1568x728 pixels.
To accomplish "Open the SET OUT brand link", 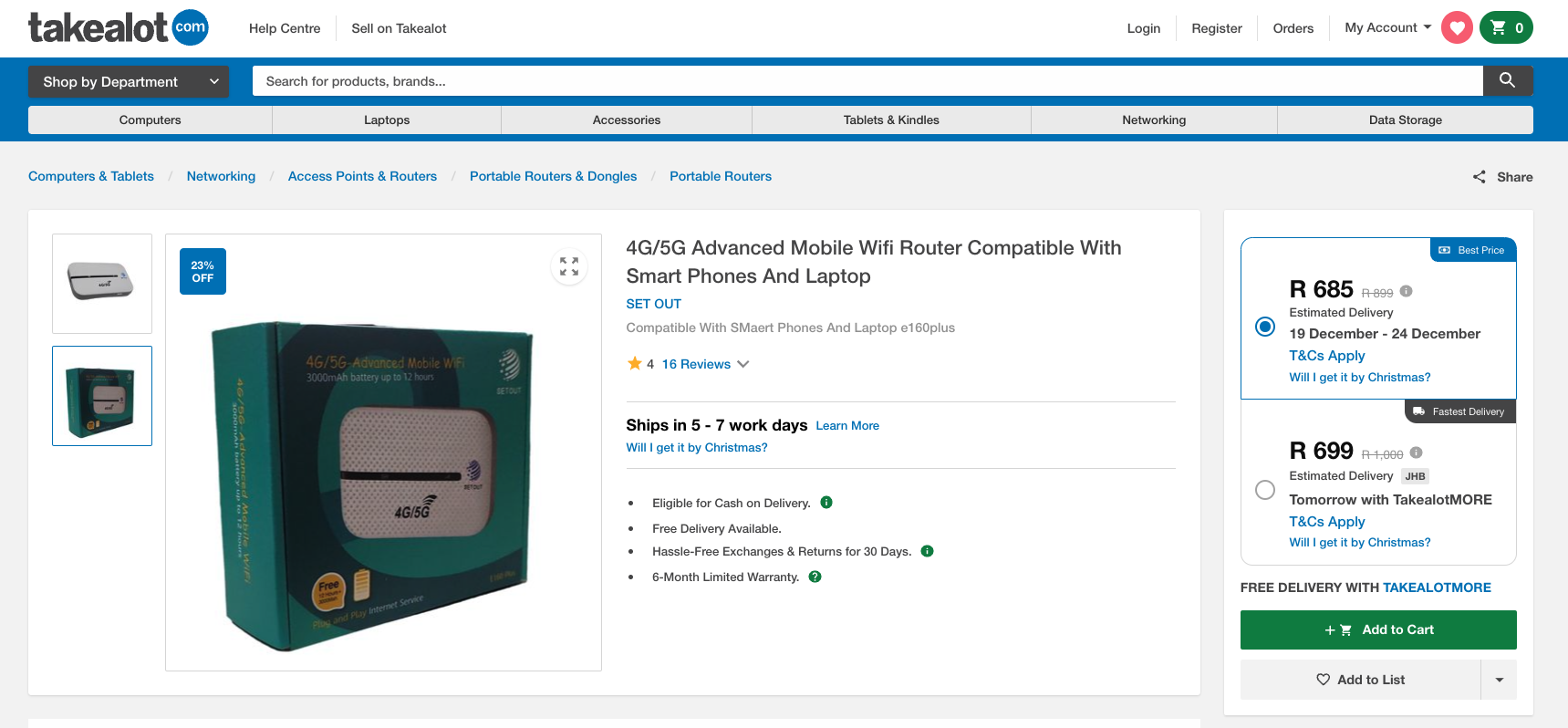I will coord(653,304).
